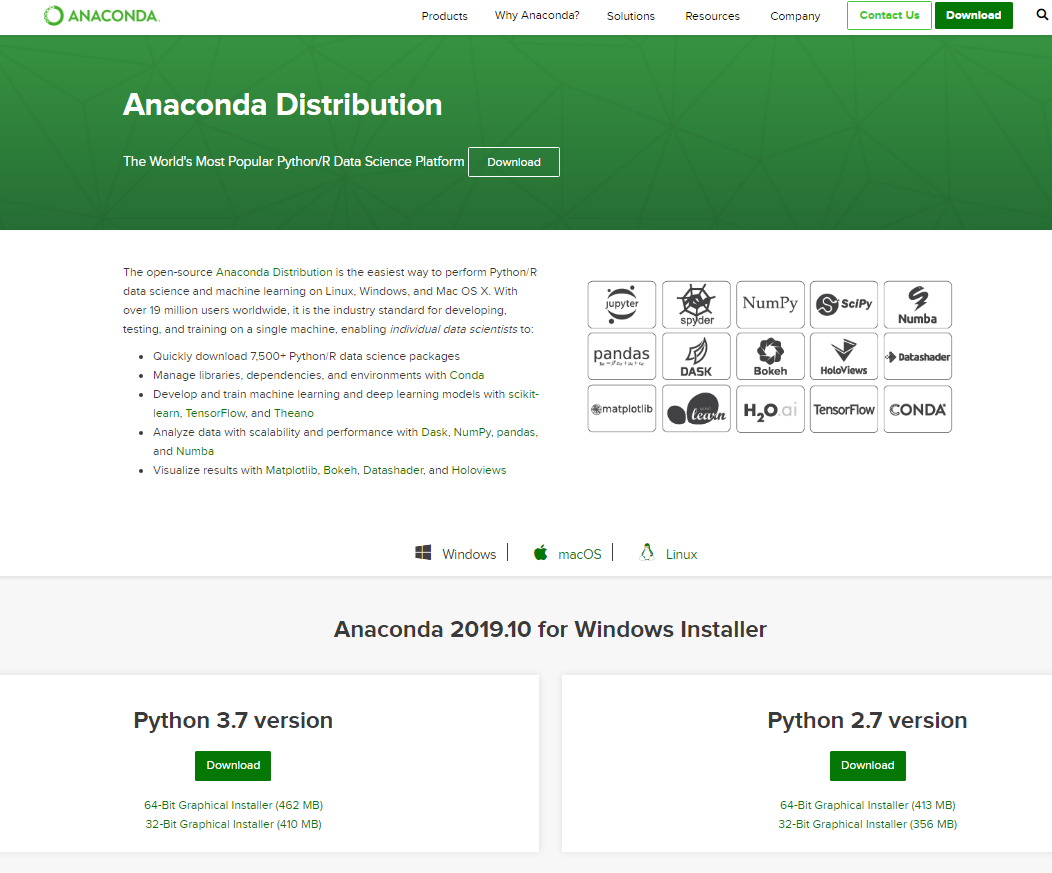The width and height of the screenshot is (1052, 873).
Task: Open the Why Anaconda? menu
Action: pos(537,15)
